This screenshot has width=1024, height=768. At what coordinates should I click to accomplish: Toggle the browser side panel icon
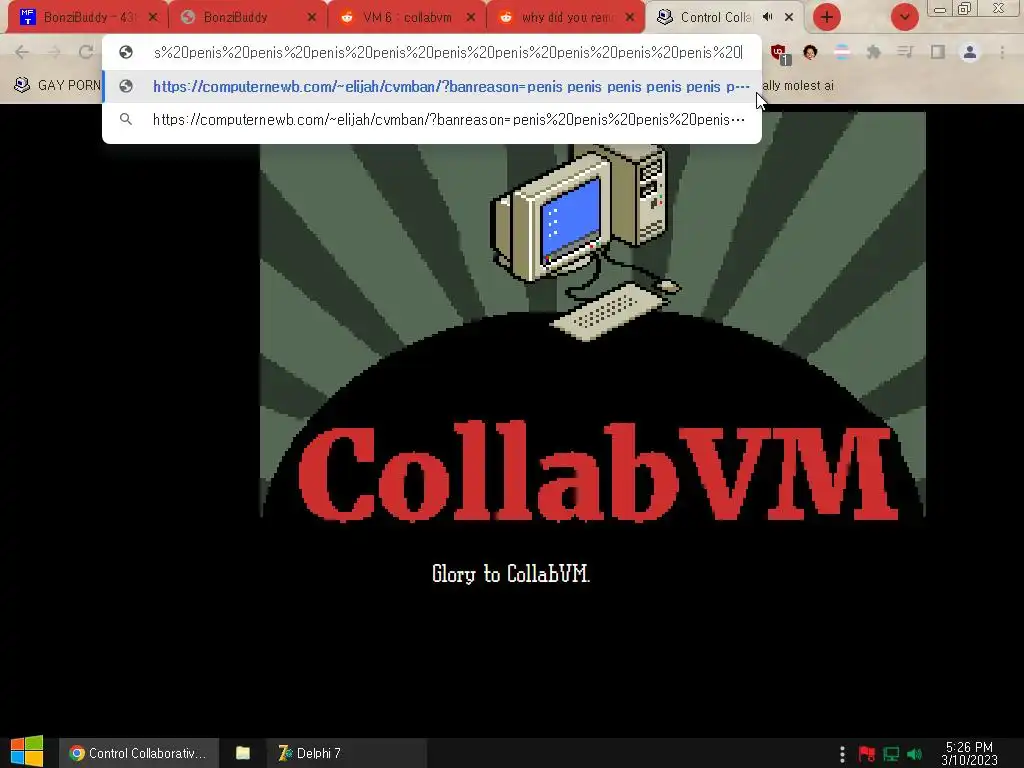tap(938, 52)
